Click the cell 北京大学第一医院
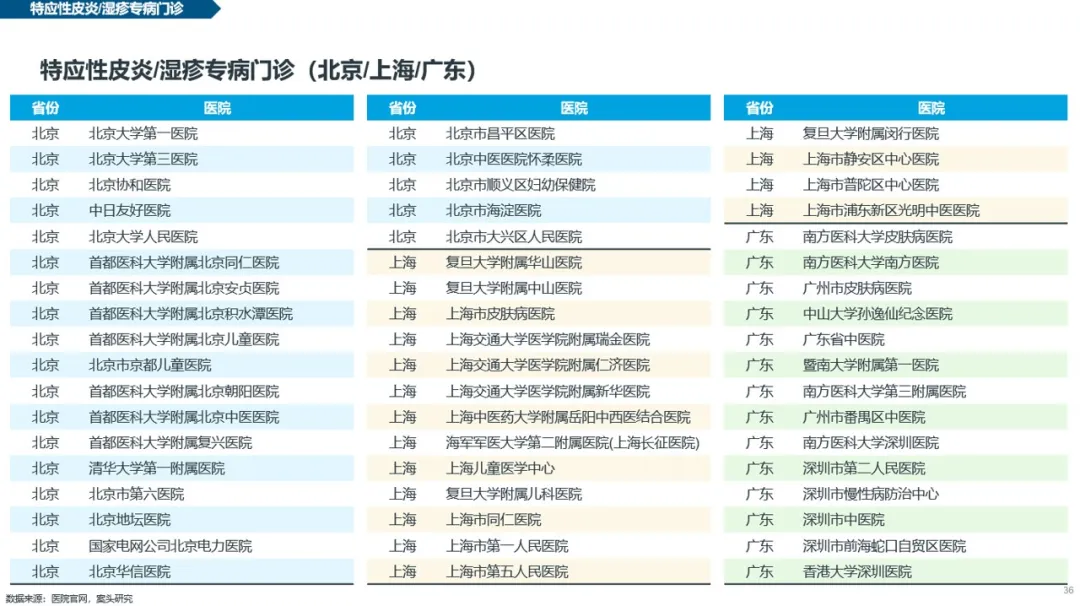 [x=143, y=134]
